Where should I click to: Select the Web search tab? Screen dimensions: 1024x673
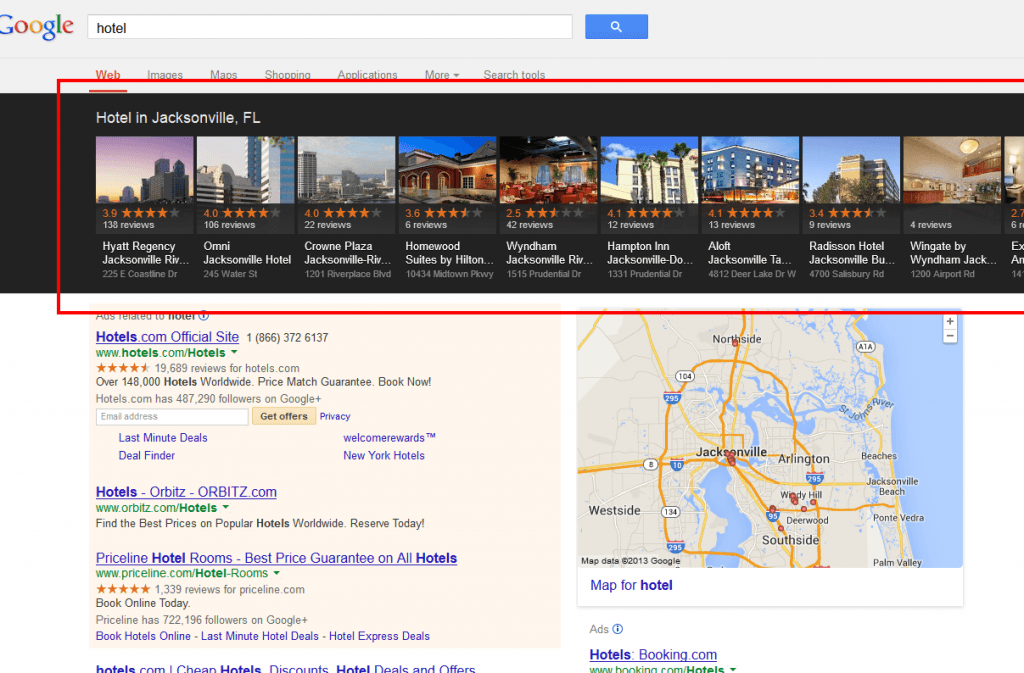[108, 75]
